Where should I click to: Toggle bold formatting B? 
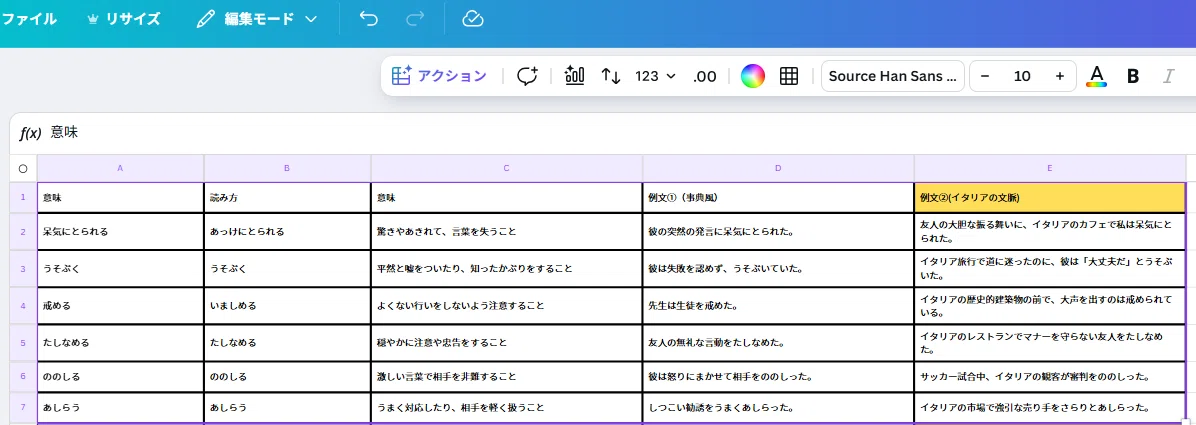[1133, 76]
